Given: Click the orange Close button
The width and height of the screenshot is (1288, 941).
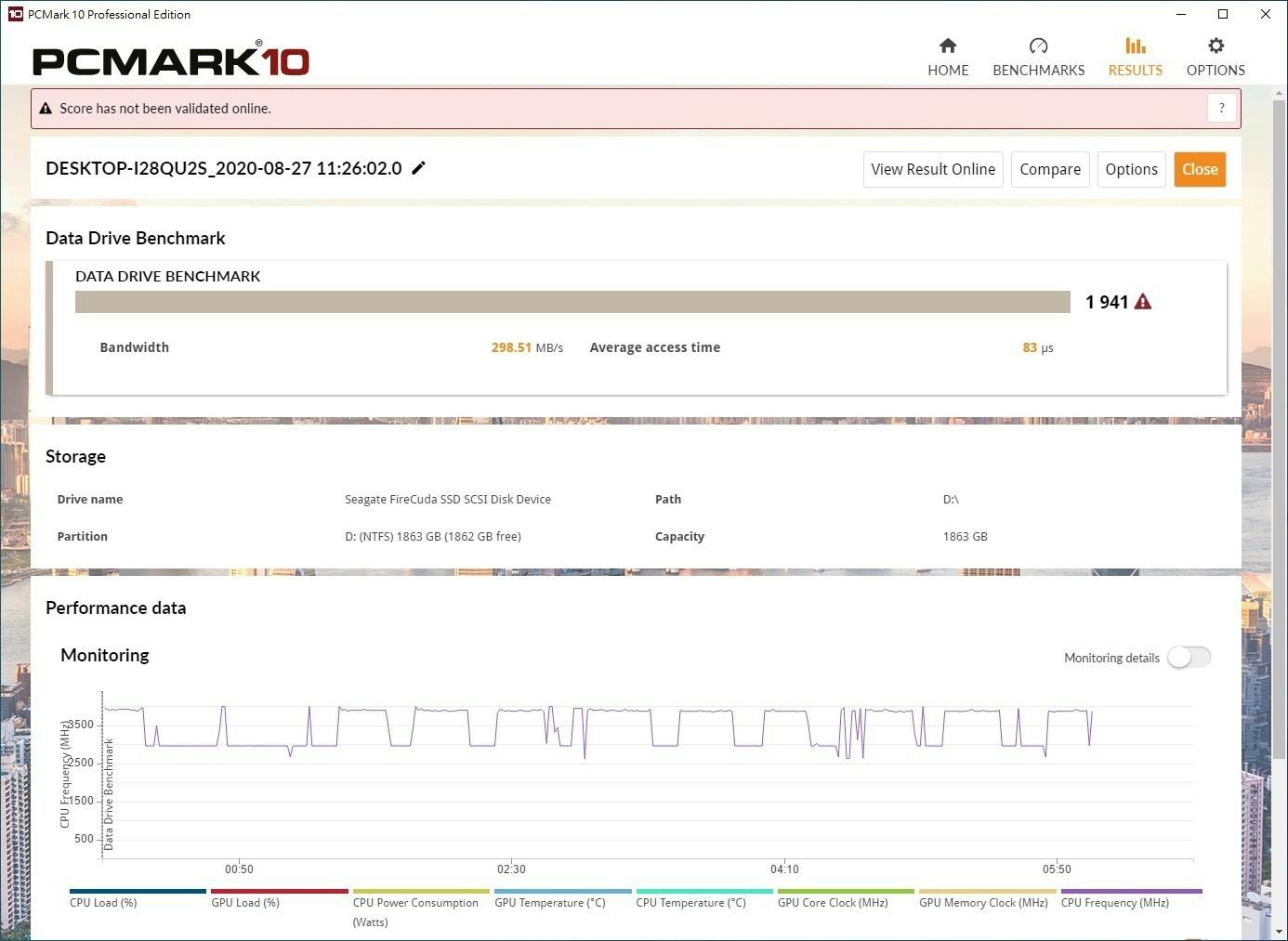Looking at the screenshot, I should click(x=1199, y=169).
